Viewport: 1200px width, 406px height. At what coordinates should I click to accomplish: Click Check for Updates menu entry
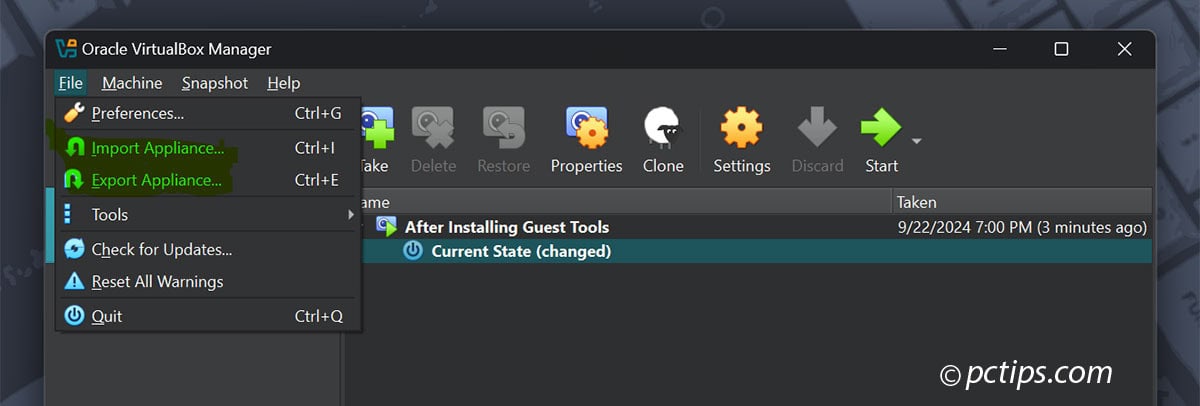tap(161, 249)
